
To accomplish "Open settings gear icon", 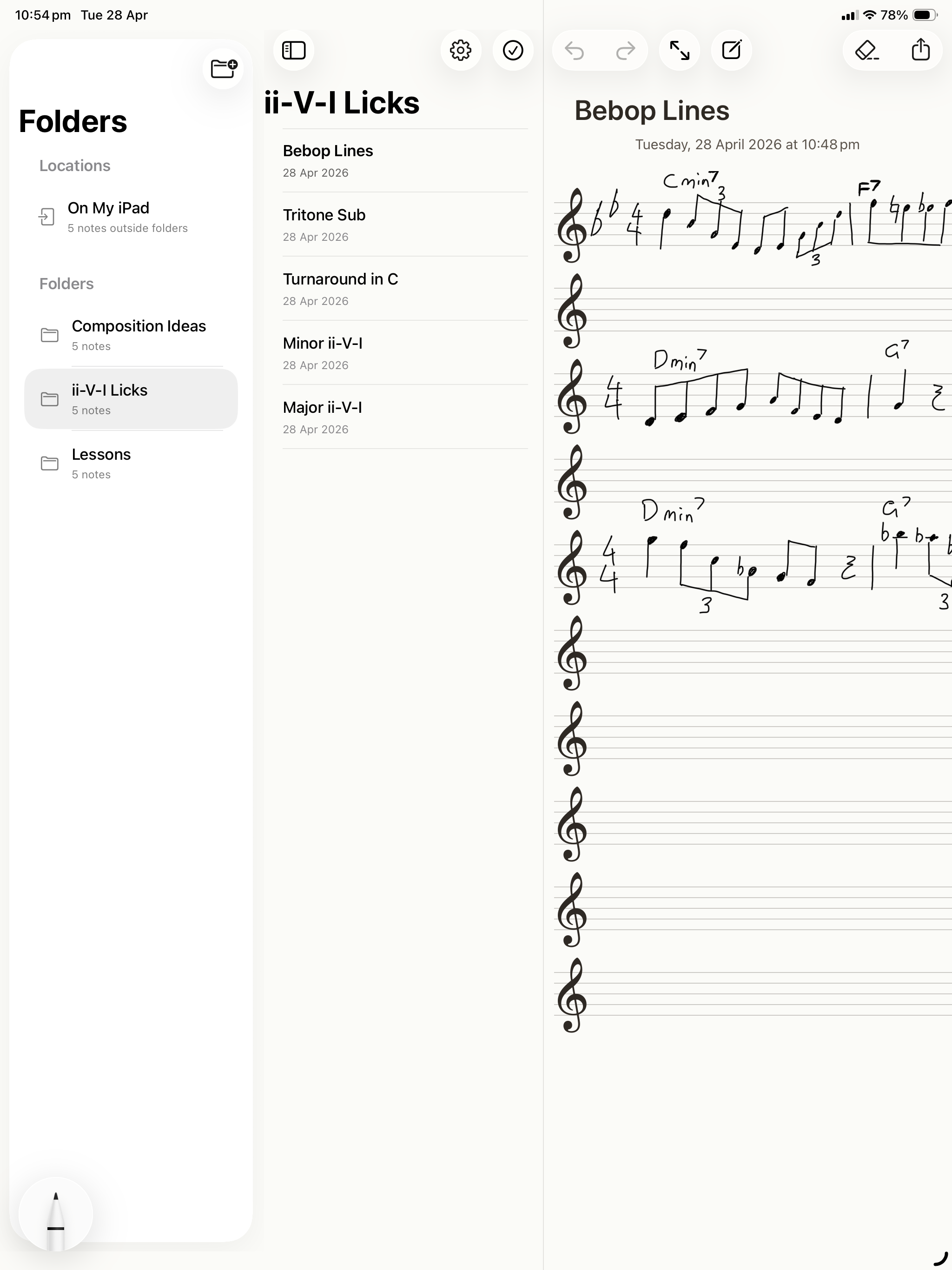I will coord(461,51).
